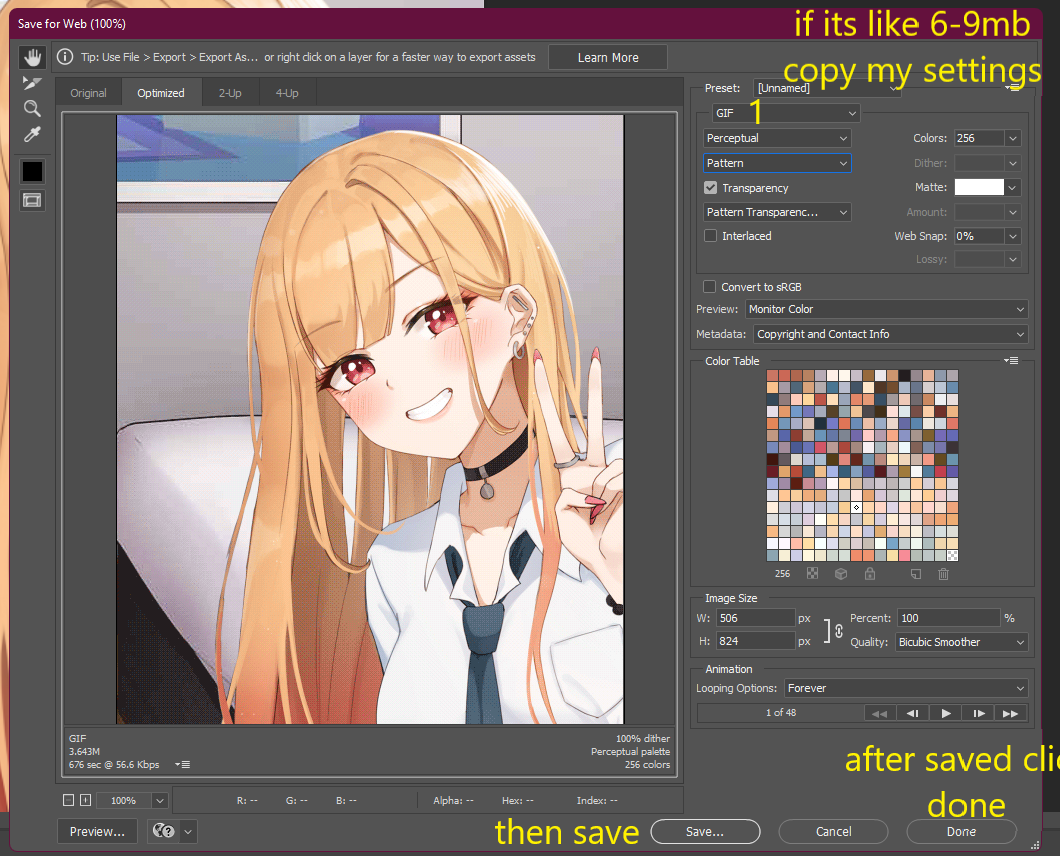The width and height of the screenshot is (1060, 856).
Task: Switch to the Optimized tab
Action: tap(161, 93)
